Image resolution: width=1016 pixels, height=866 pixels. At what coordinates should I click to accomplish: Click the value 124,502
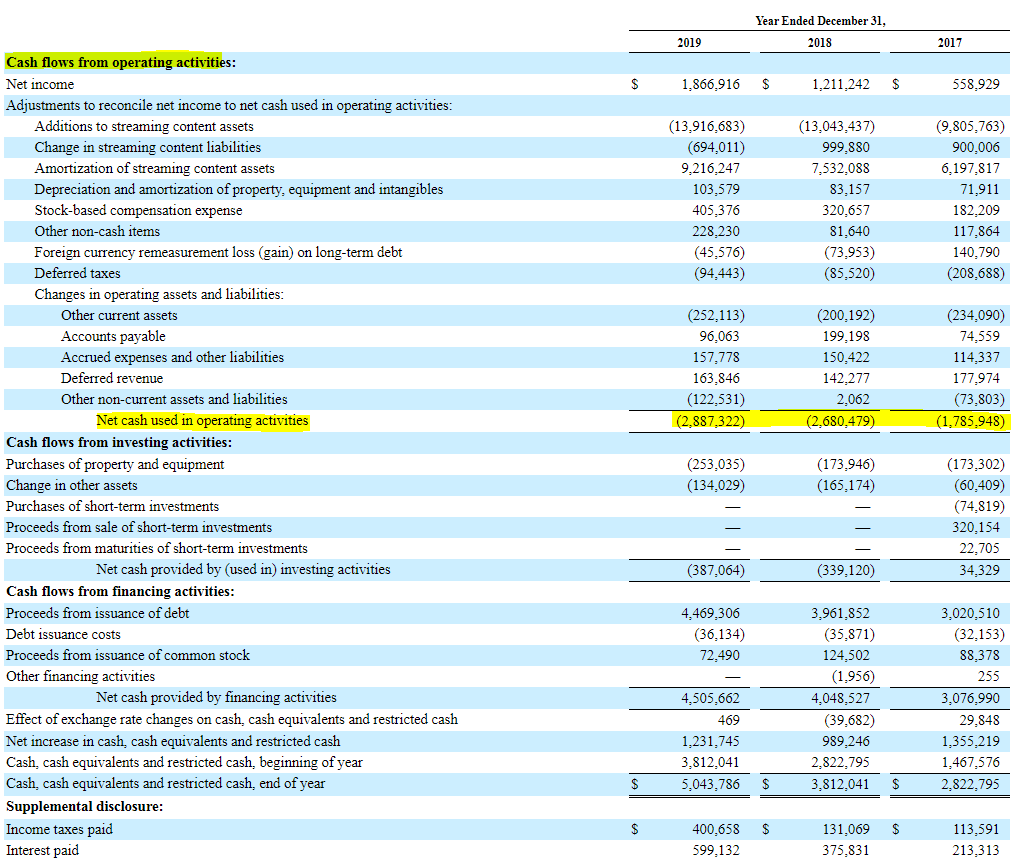coord(846,655)
